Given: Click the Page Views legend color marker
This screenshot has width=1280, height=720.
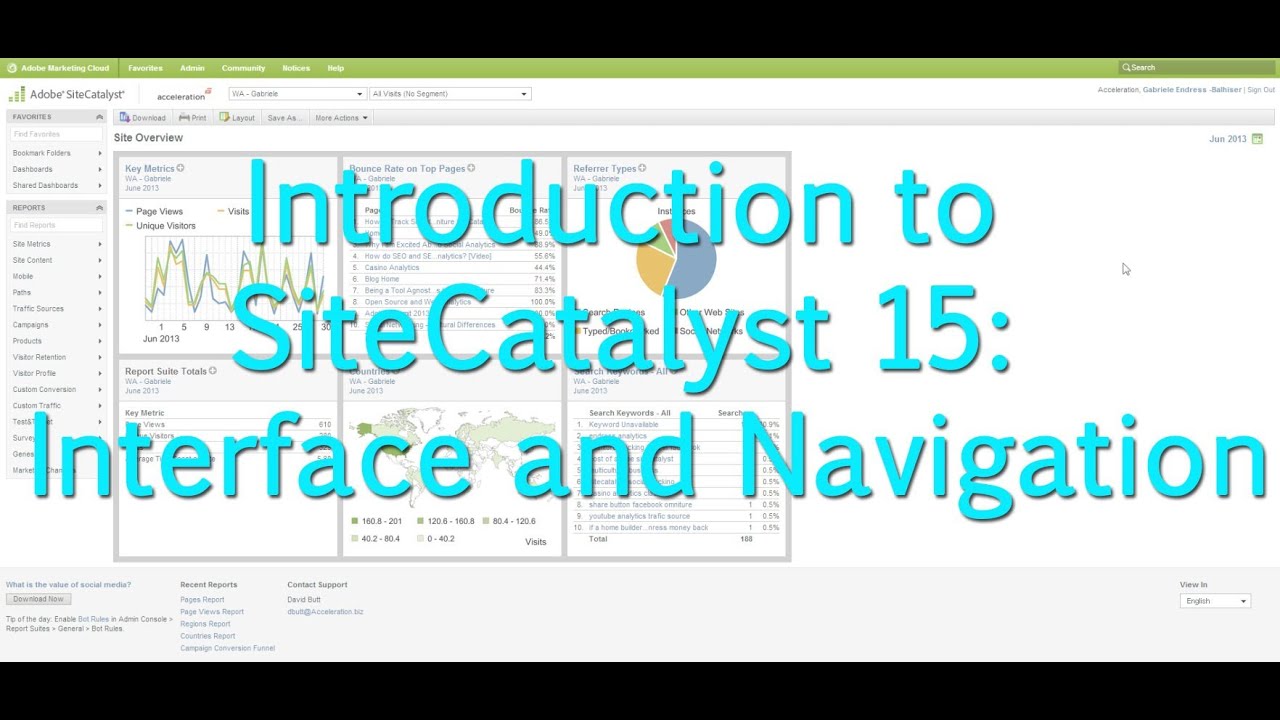Looking at the screenshot, I should [130, 212].
